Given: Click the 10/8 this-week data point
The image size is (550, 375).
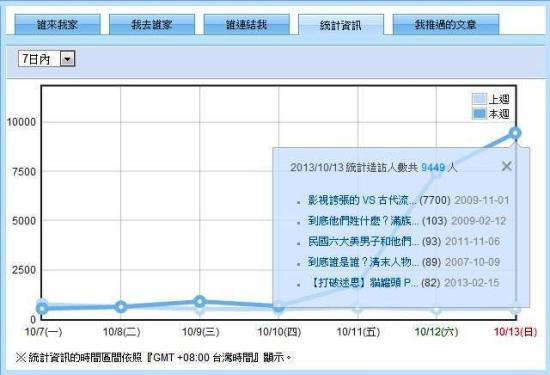Looking at the screenshot, I should click(121, 307).
